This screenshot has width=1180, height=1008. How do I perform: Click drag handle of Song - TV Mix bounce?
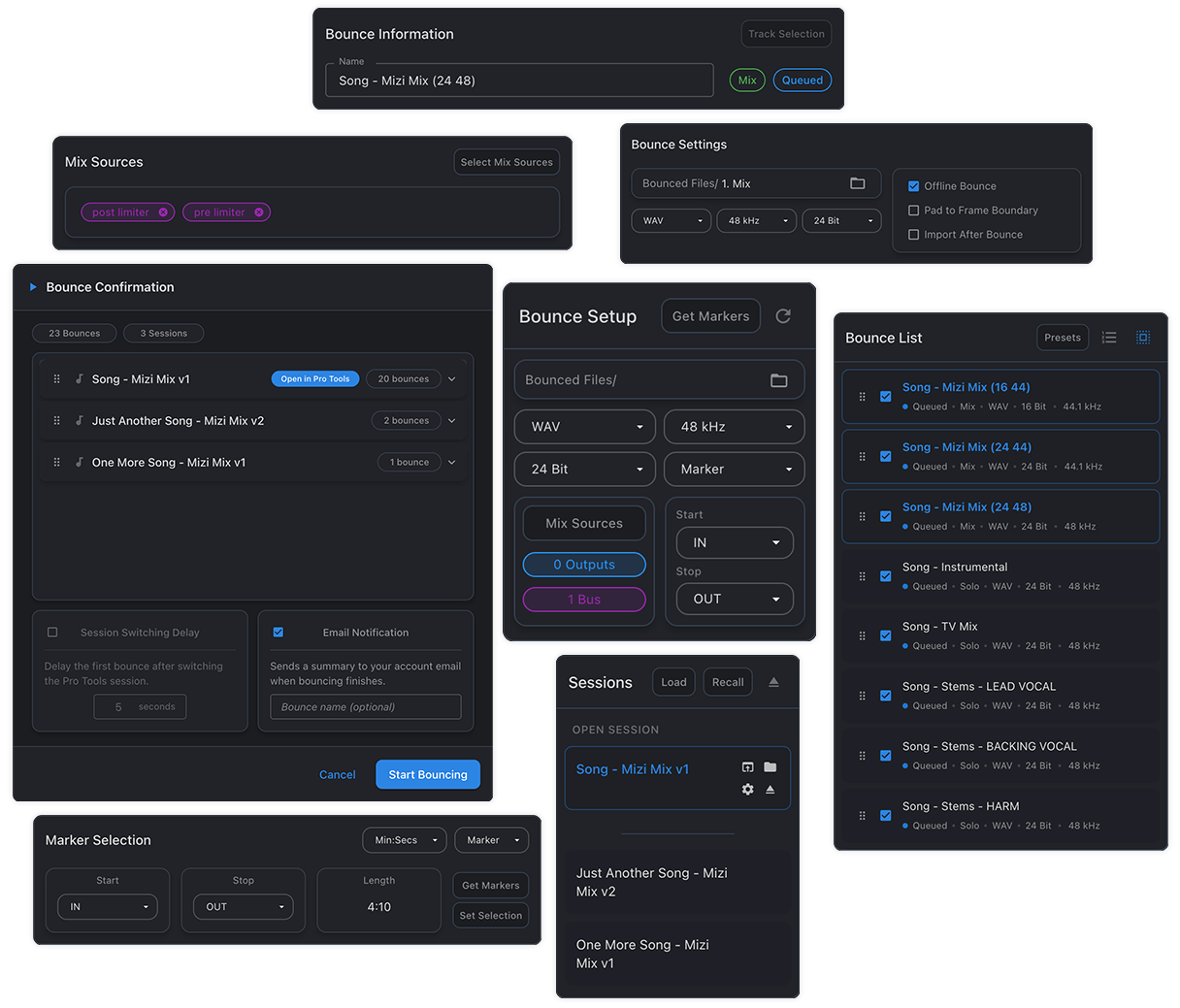pyautogui.click(x=862, y=636)
